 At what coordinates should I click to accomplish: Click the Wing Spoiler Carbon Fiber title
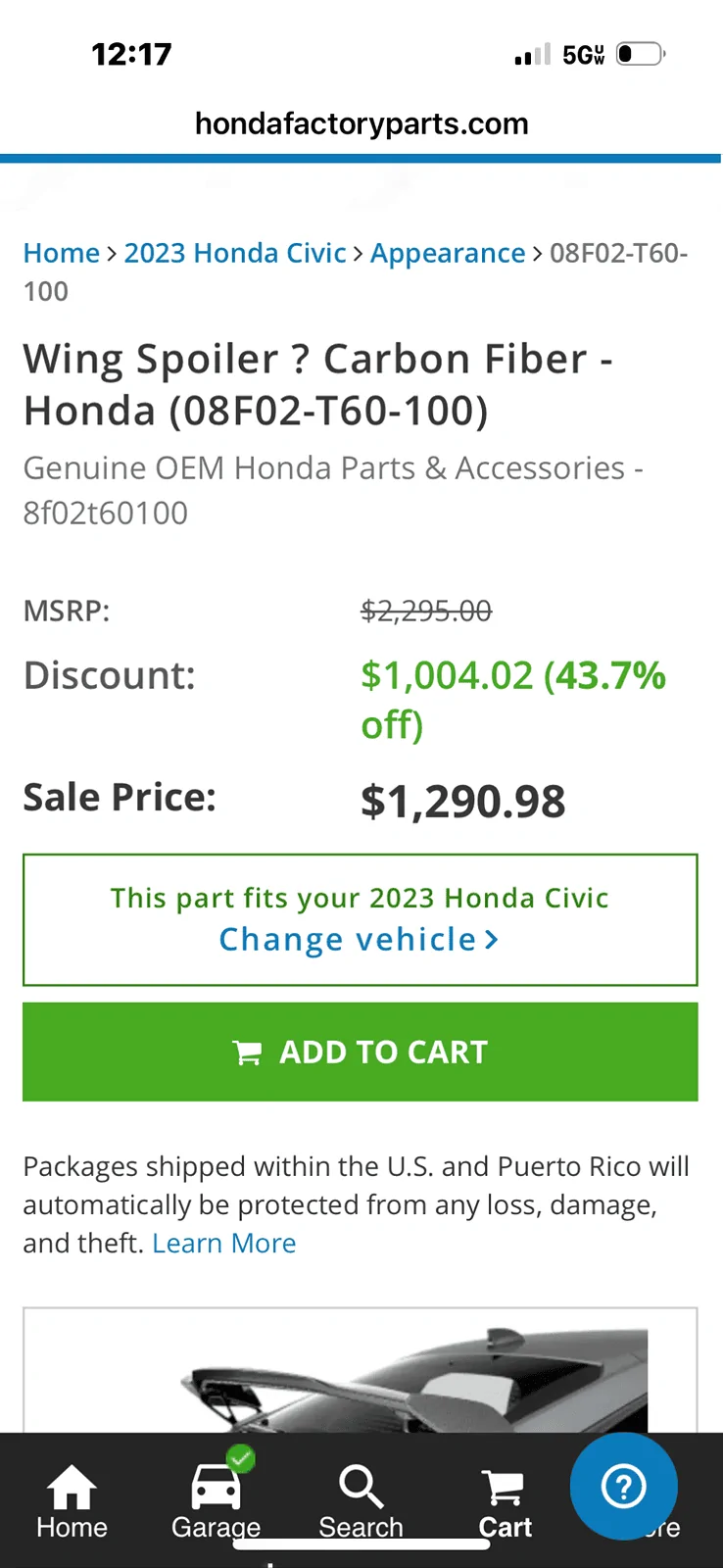click(318, 384)
